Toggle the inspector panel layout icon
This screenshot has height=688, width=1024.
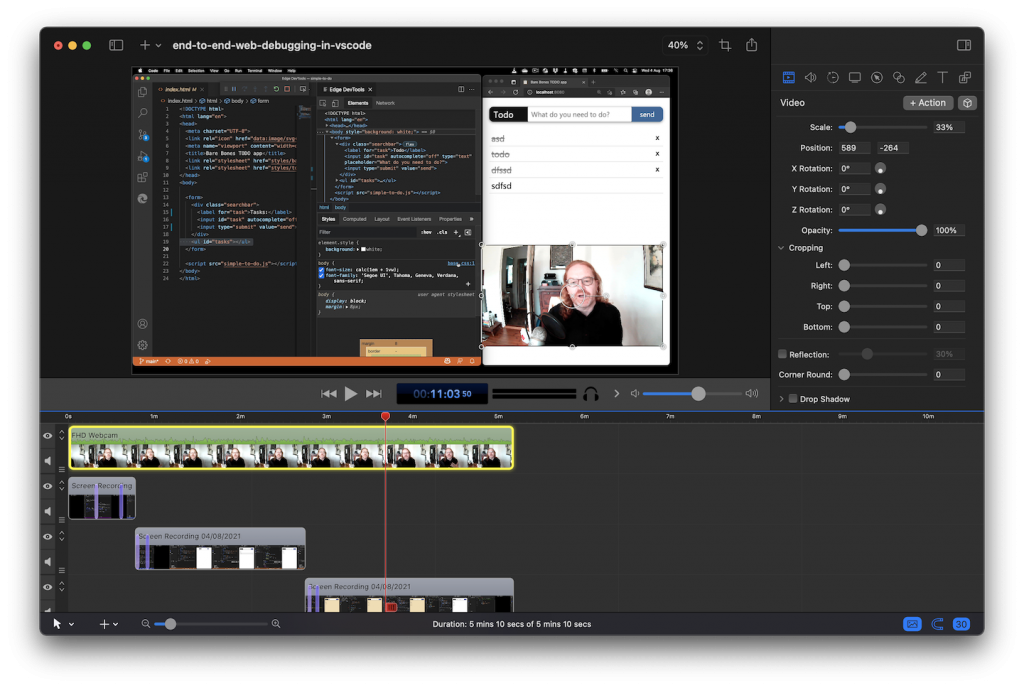point(964,45)
